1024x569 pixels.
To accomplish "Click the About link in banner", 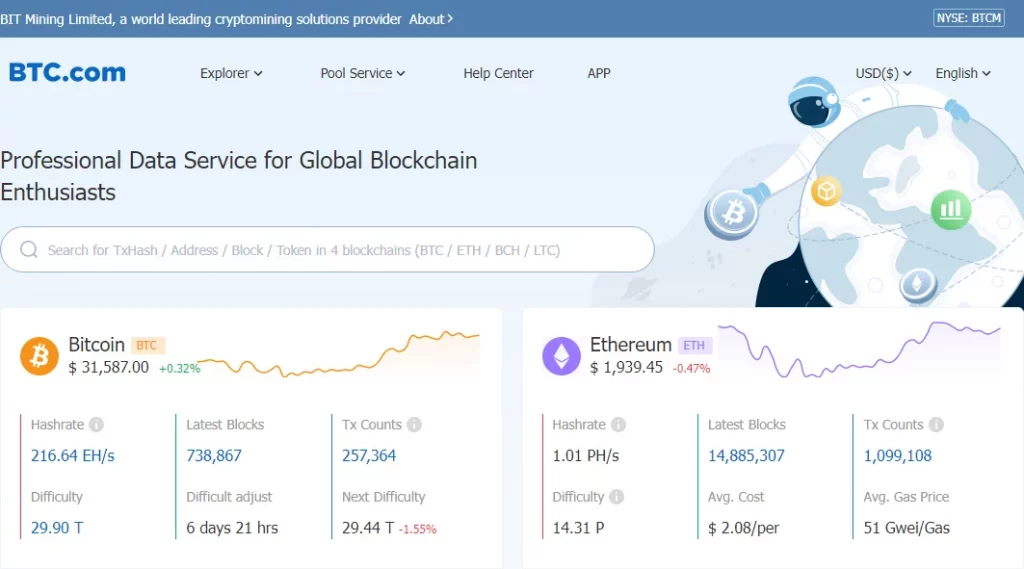I will point(431,19).
